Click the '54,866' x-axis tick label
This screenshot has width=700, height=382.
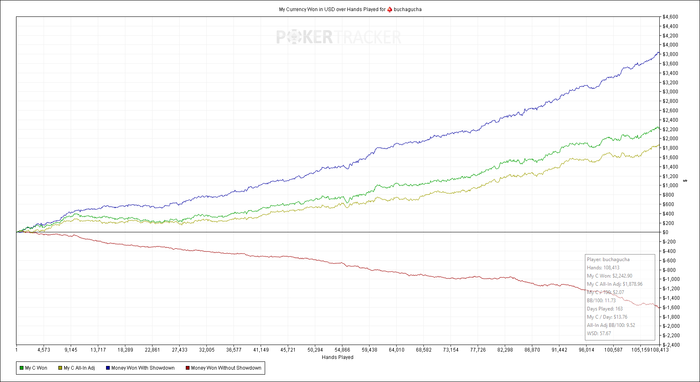click(342, 351)
